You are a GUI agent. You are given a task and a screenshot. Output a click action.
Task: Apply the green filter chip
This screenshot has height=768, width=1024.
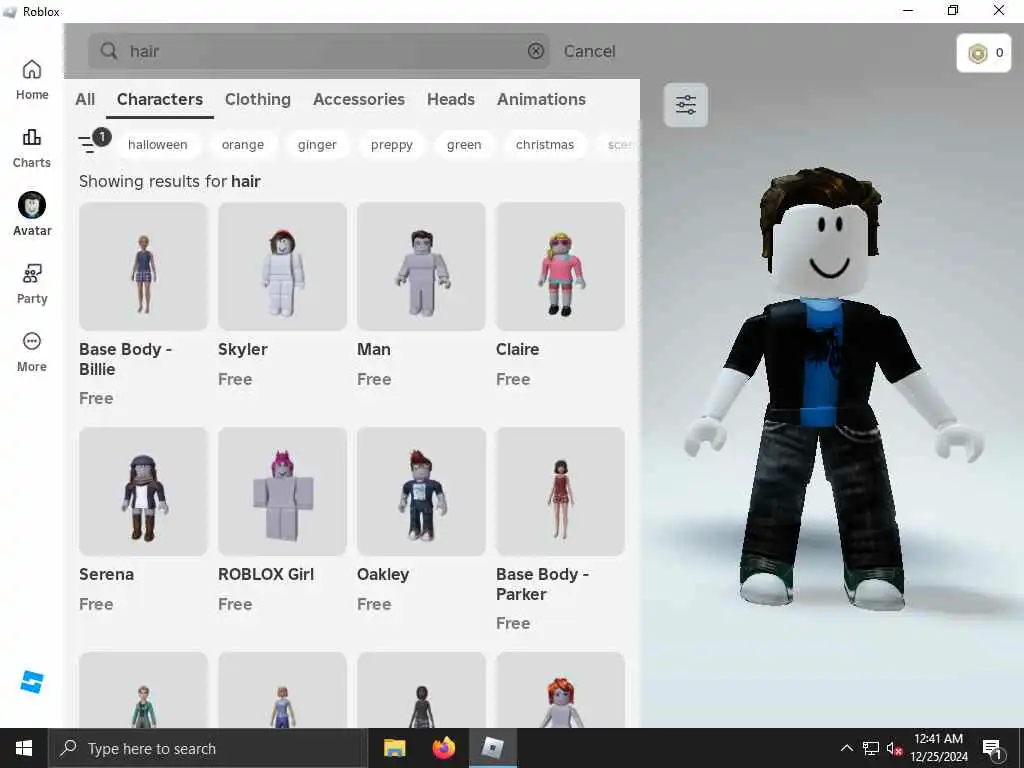(464, 144)
